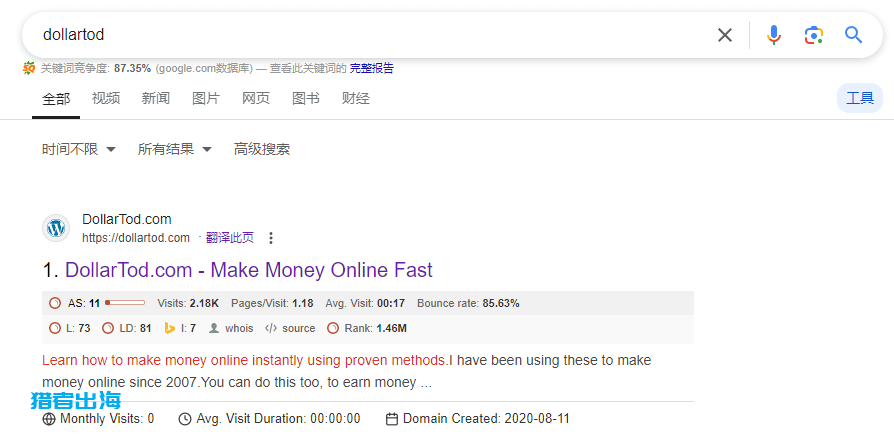Image resolution: width=894 pixels, height=439 pixels.
Task: Open the three-dot menu beside the result URL
Action: coord(271,238)
